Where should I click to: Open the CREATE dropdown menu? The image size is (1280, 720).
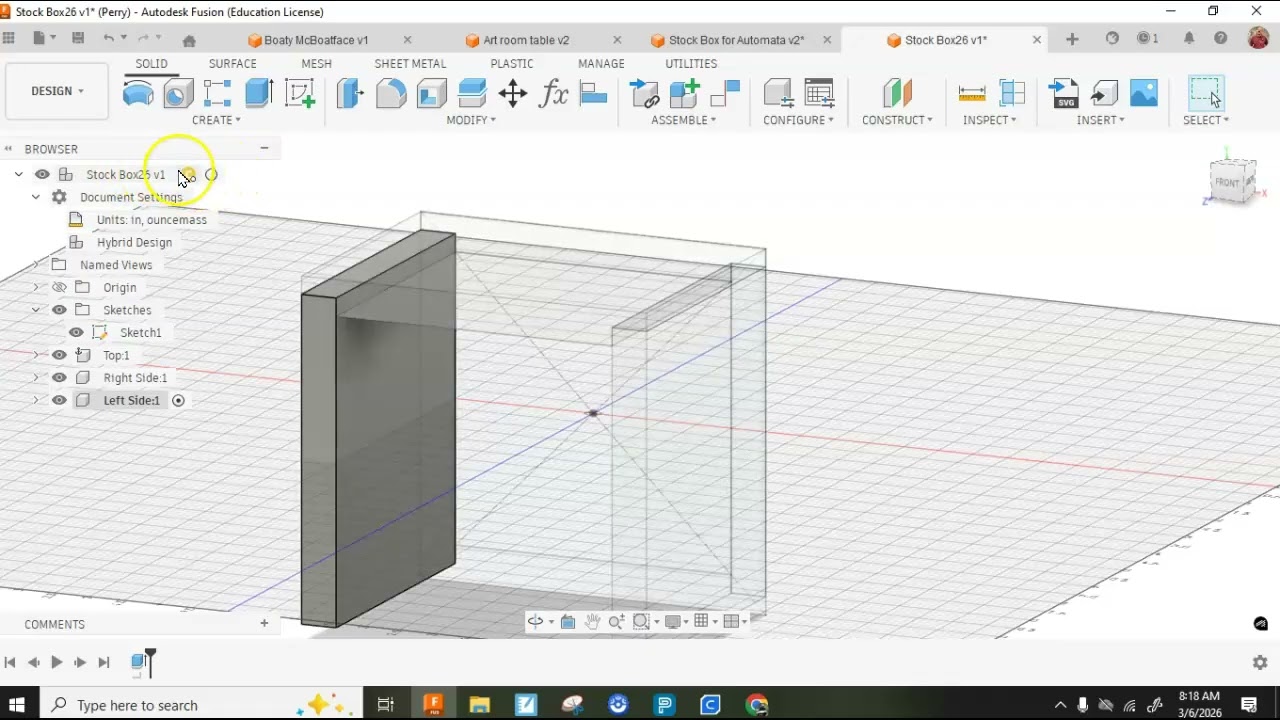[216, 120]
